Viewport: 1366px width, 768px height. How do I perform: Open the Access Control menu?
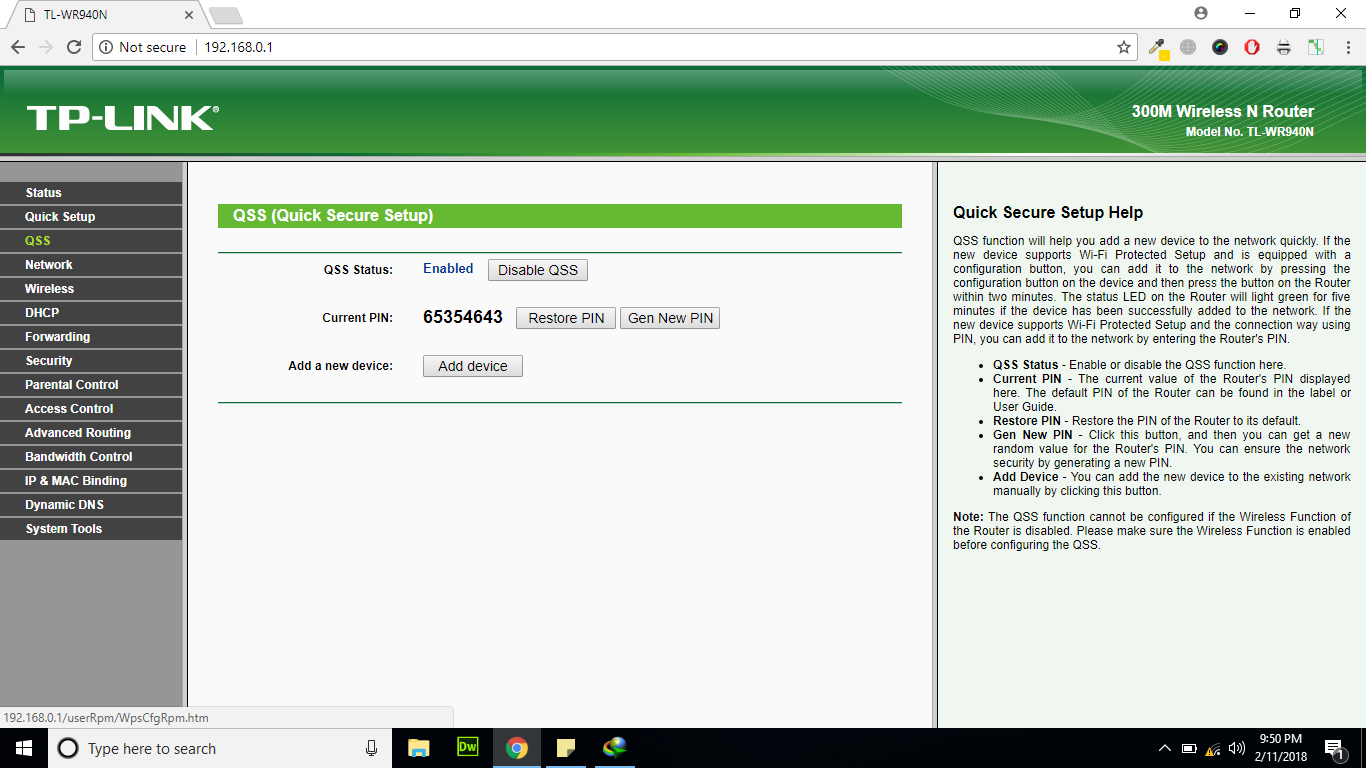(x=91, y=409)
